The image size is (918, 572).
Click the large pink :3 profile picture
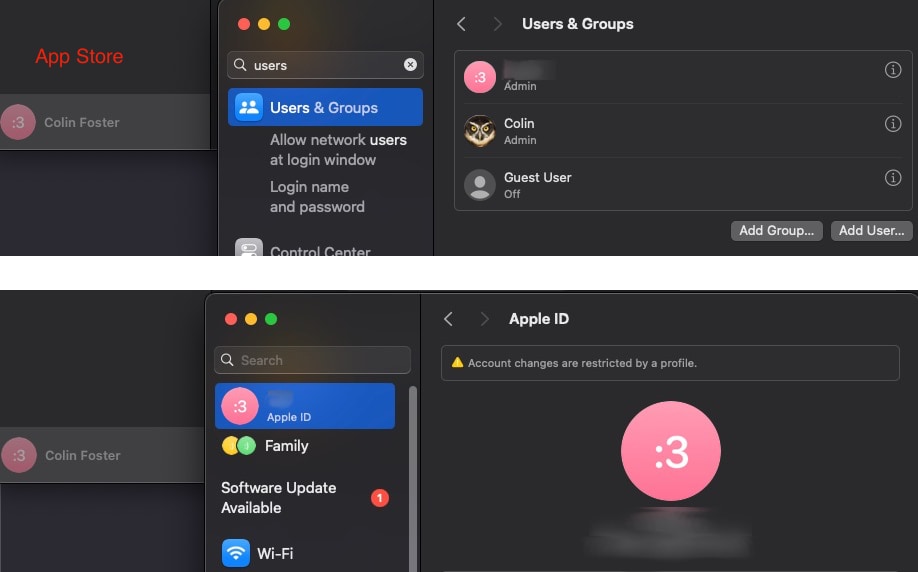pyautogui.click(x=670, y=451)
